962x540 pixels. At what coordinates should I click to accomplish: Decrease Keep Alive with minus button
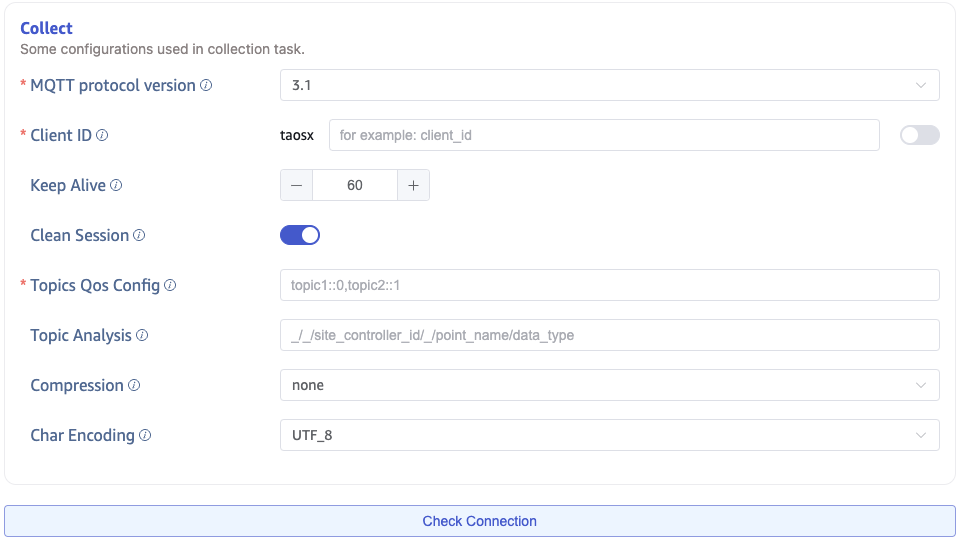296,185
